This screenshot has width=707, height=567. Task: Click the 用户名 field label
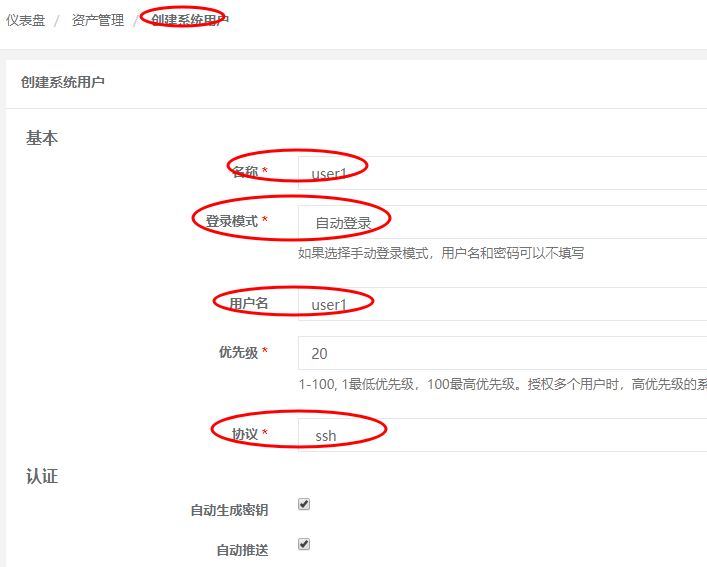(x=249, y=303)
